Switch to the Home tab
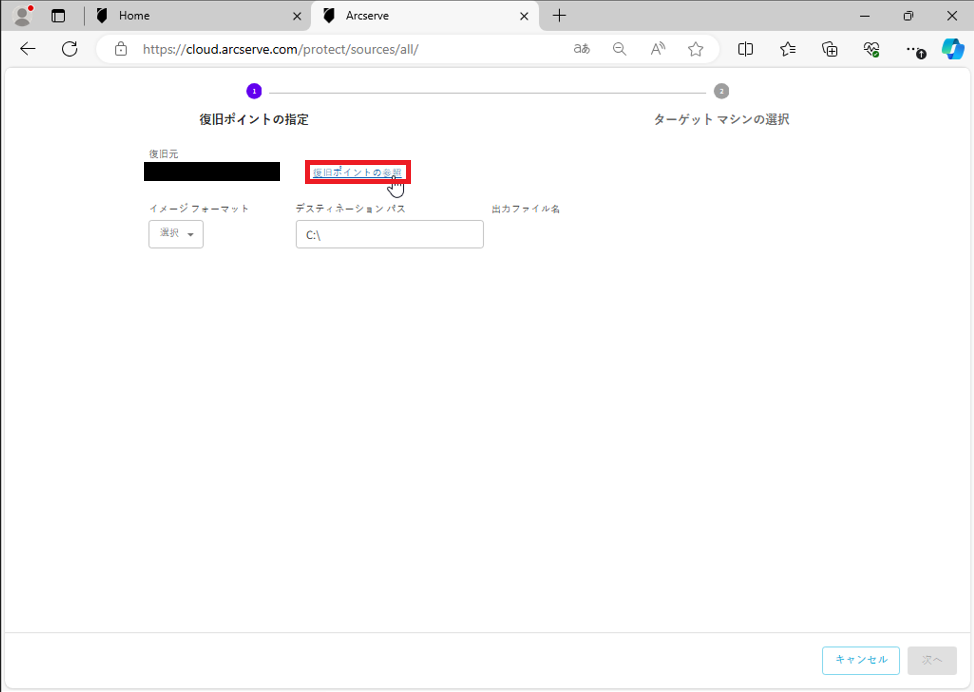974x692 pixels. click(198, 16)
